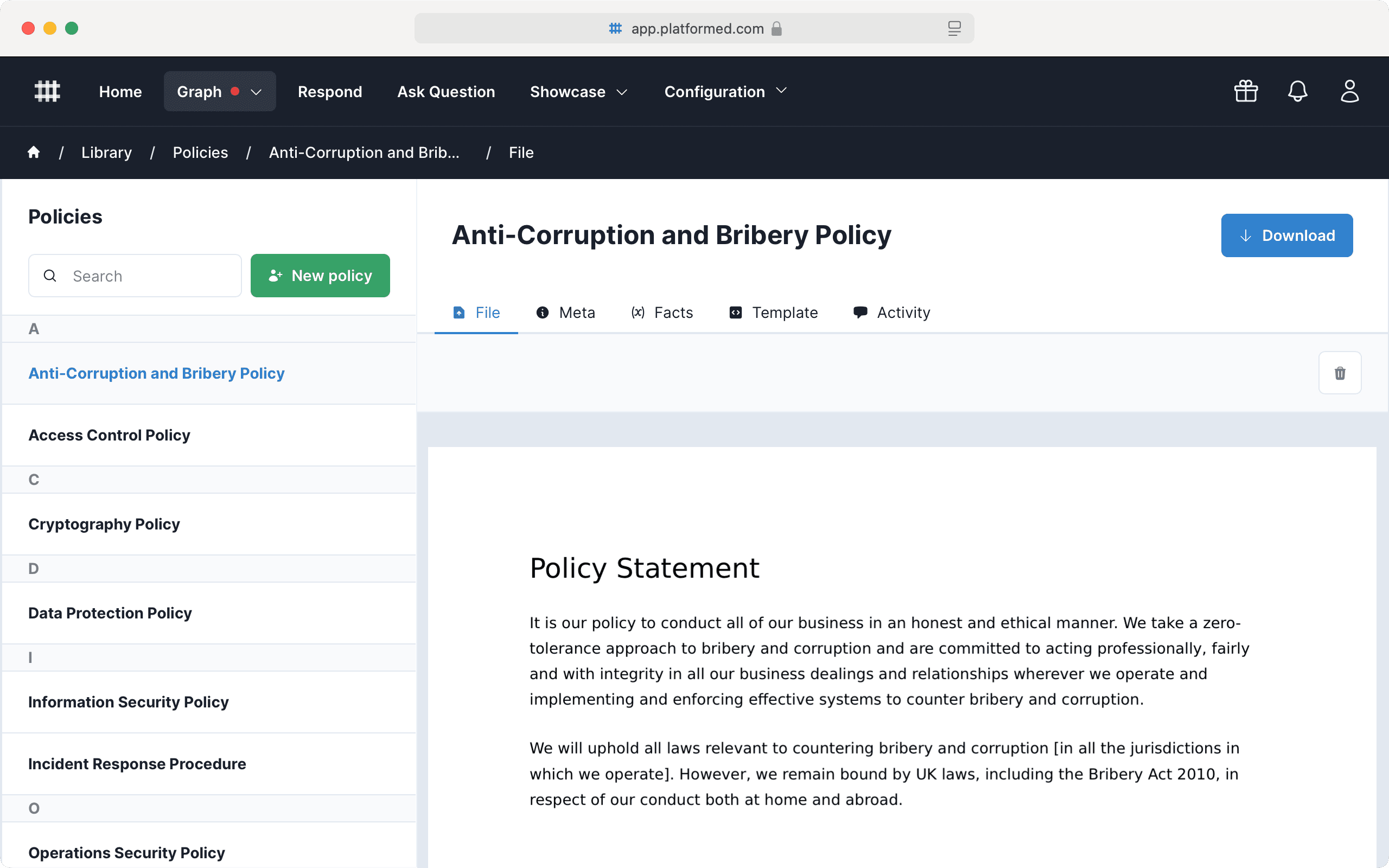
Task: Click the Download button
Action: (x=1286, y=235)
